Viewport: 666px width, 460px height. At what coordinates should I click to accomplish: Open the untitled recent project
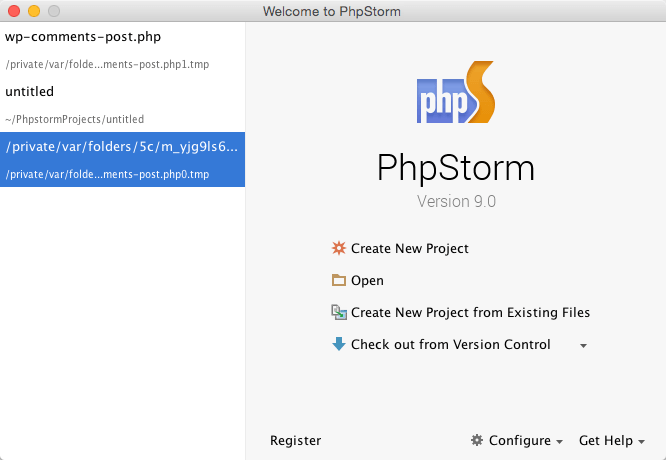pos(122,104)
